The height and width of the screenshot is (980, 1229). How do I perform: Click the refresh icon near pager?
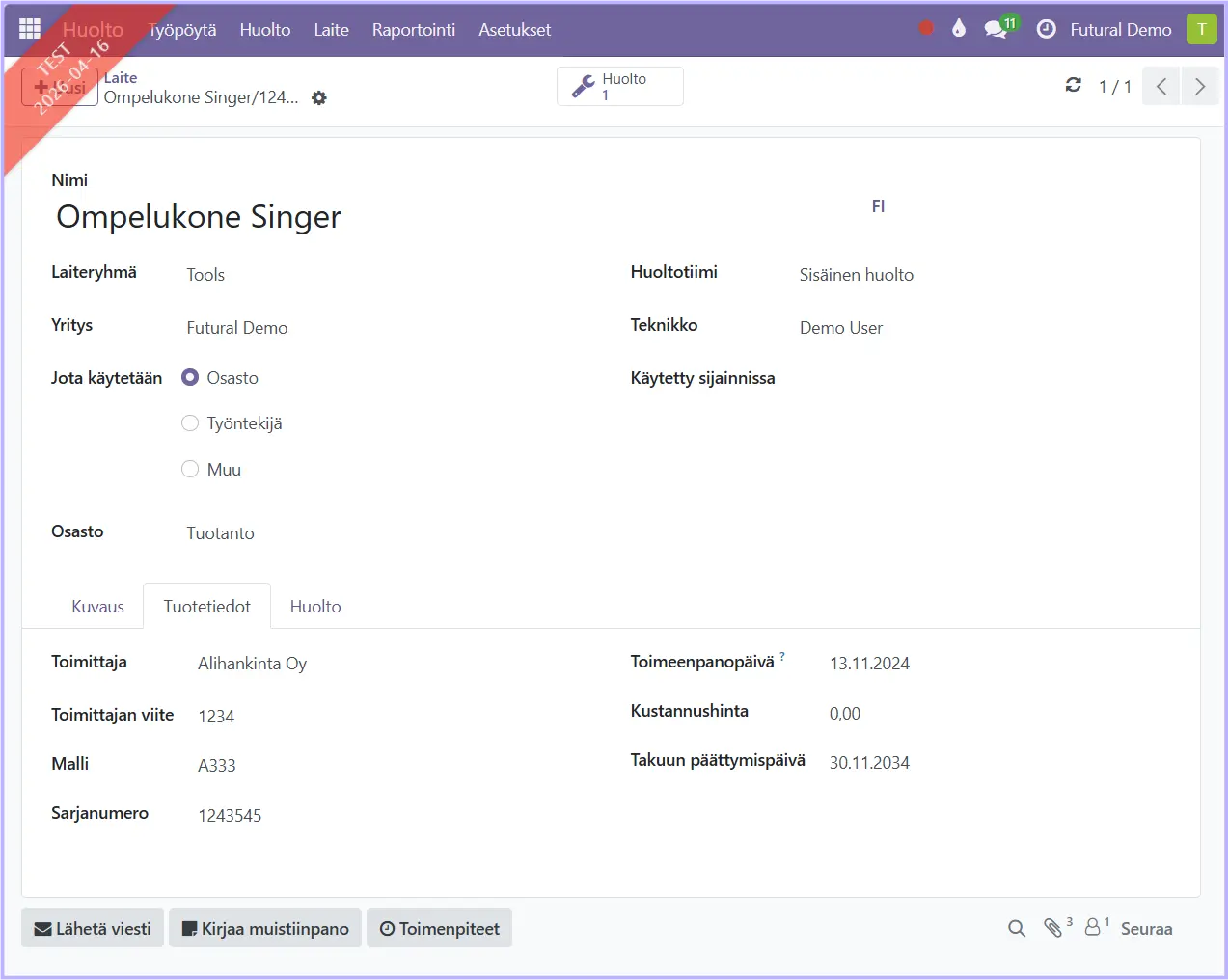click(1073, 85)
